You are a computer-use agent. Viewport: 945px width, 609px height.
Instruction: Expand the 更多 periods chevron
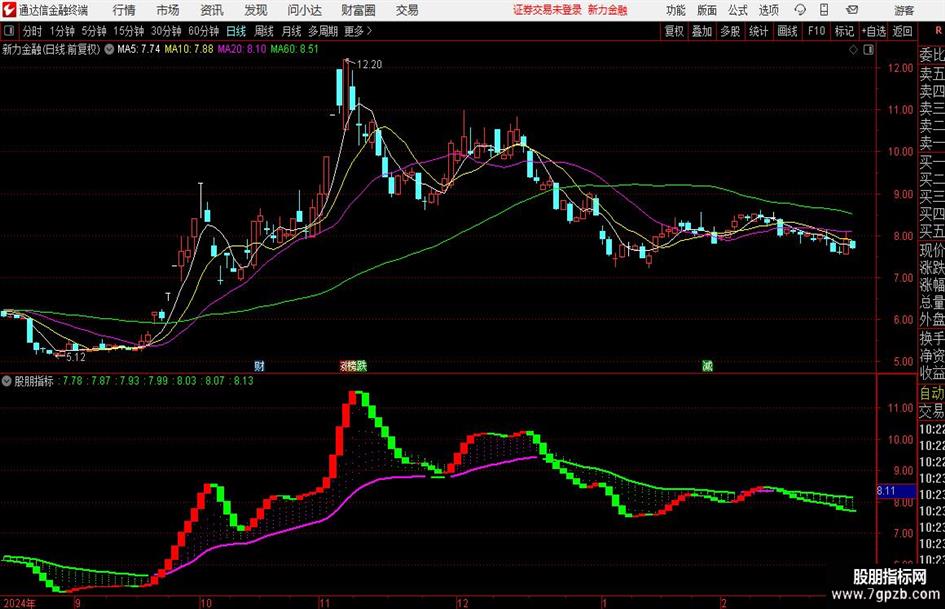[x=369, y=31]
